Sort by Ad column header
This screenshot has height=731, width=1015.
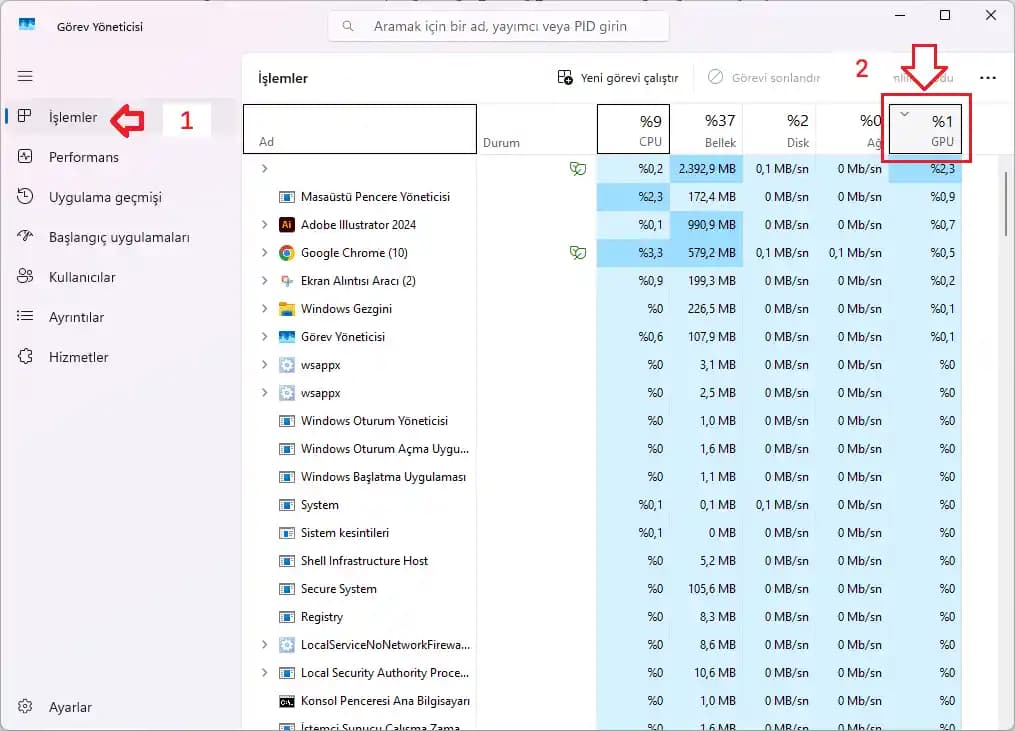coord(360,129)
